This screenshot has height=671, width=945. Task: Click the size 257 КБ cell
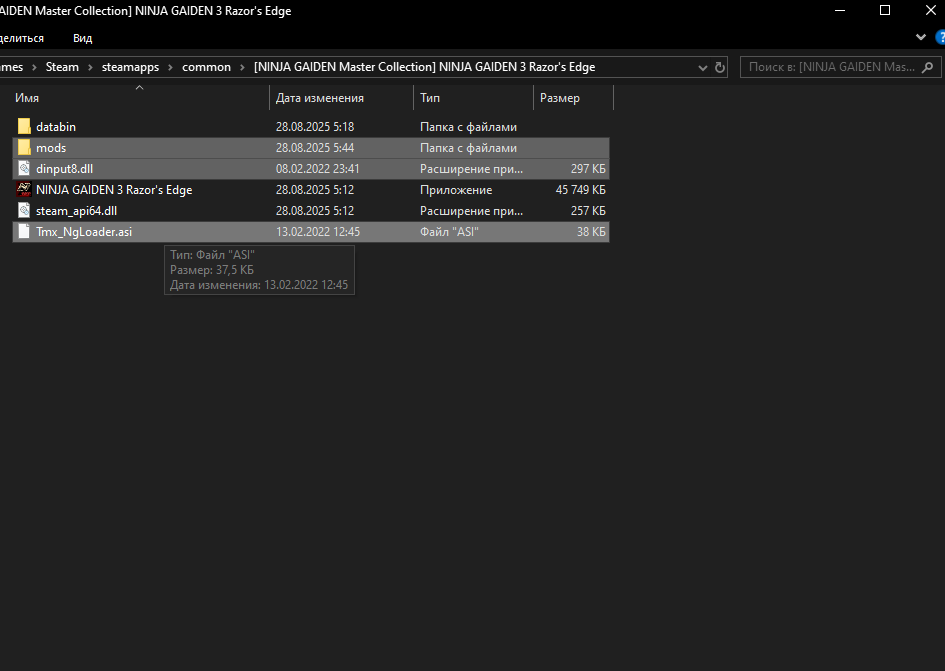coord(588,210)
